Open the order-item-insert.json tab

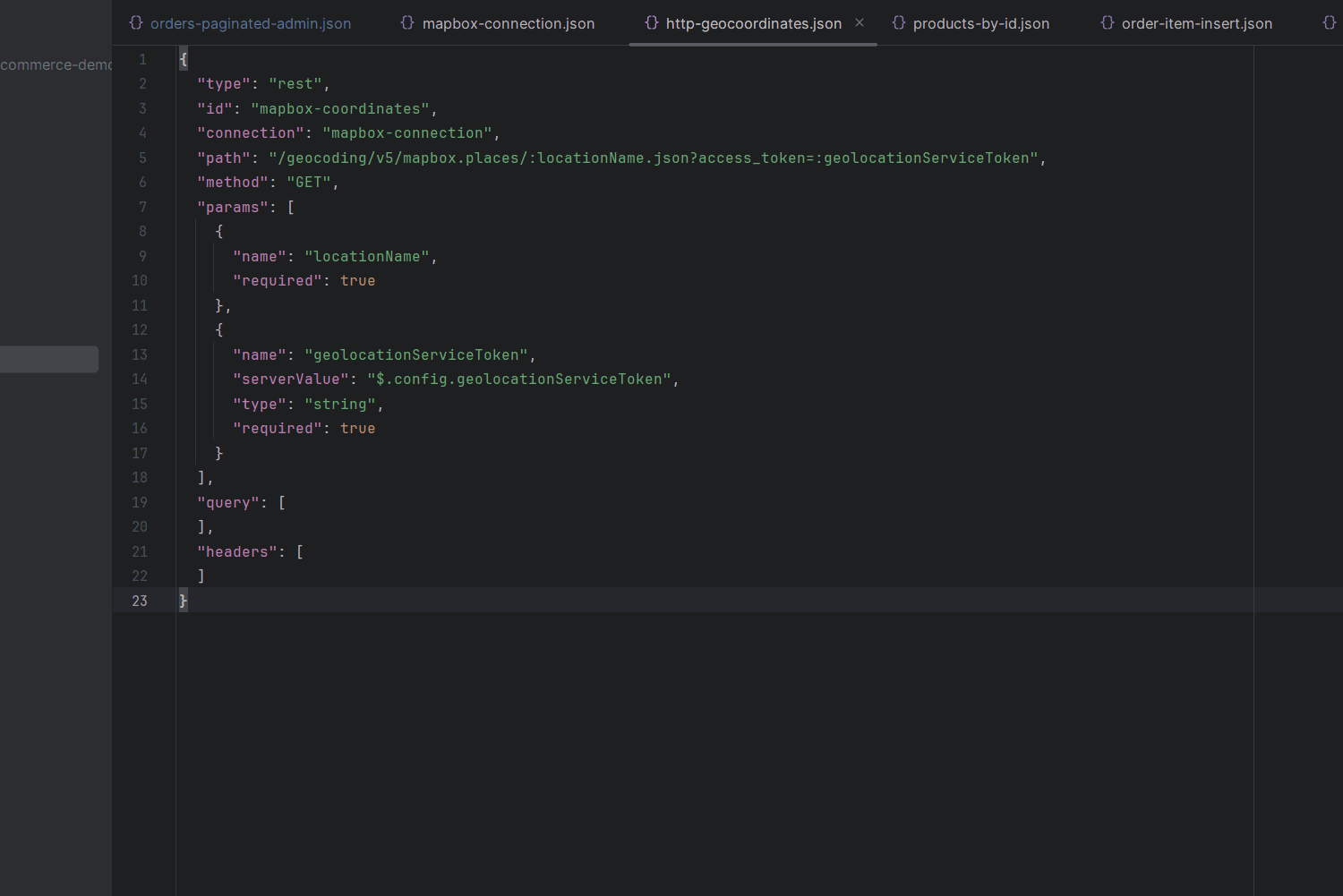coord(1196,23)
